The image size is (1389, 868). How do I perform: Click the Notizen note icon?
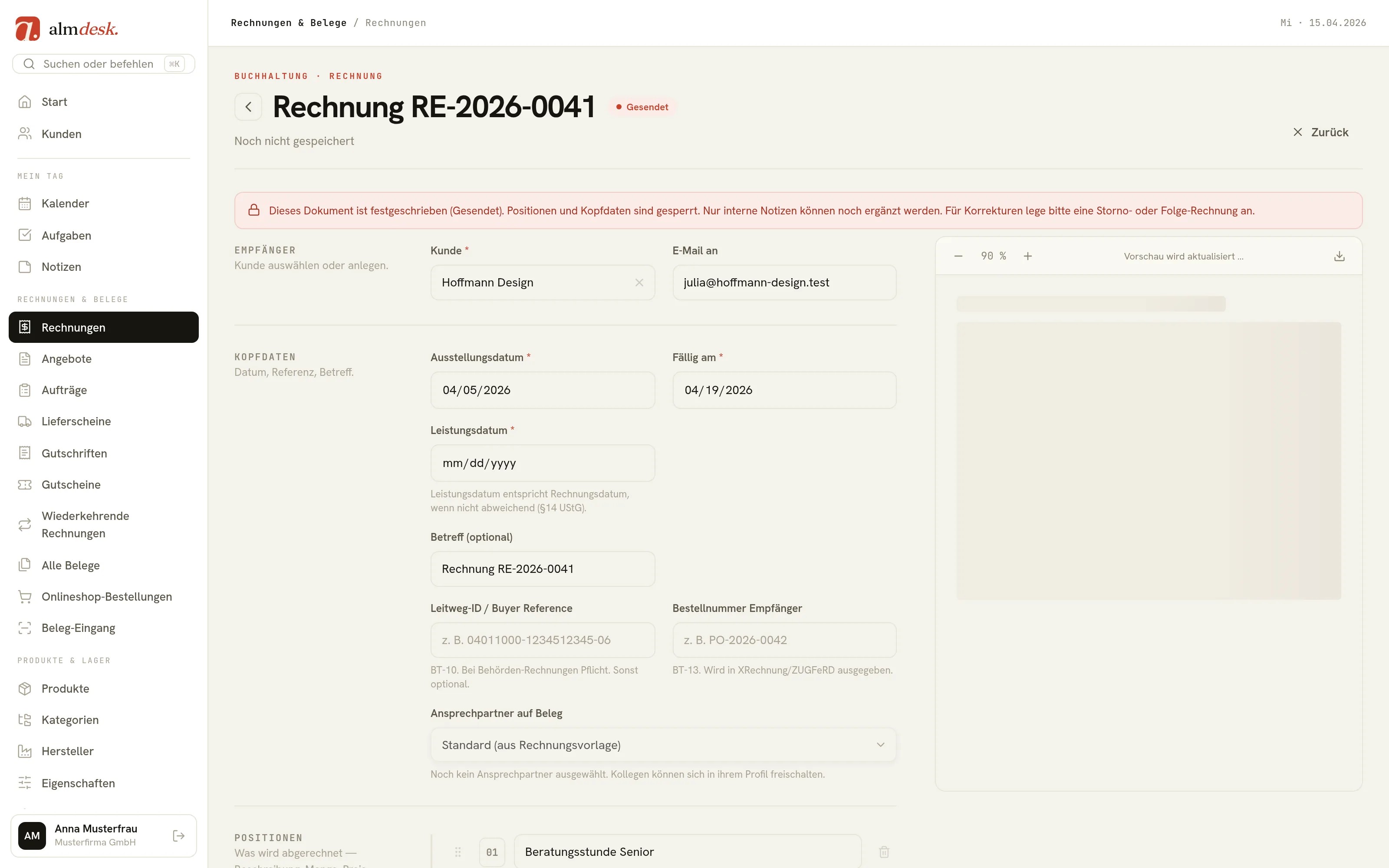pyautogui.click(x=25, y=267)
